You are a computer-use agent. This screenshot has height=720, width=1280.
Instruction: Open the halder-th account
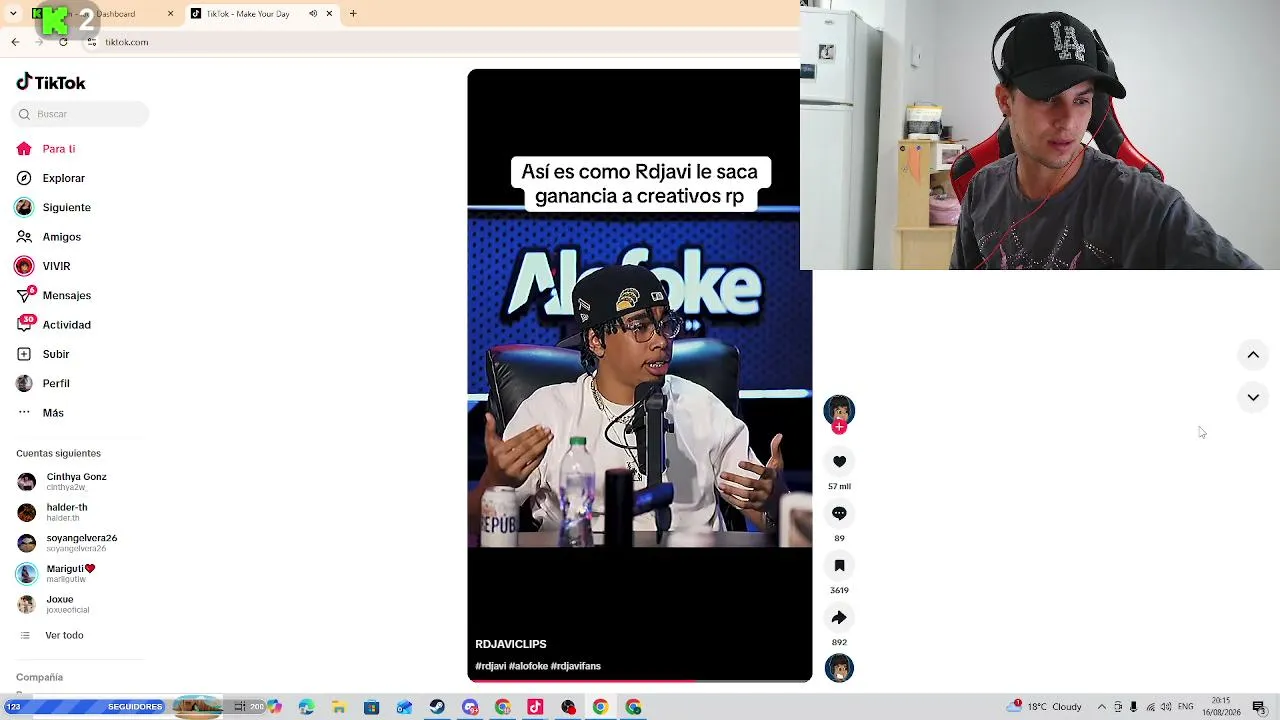tap(52, 512)
